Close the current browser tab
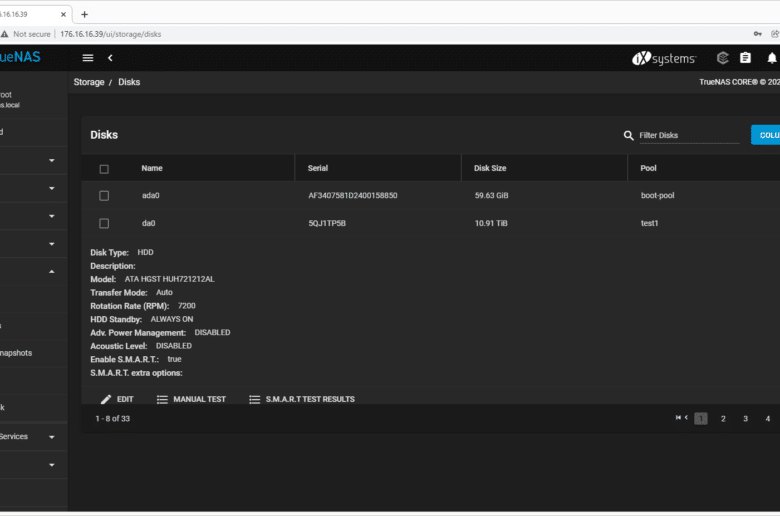The width and height of the screenshot is (780, 516). click(x=63, y=14)
